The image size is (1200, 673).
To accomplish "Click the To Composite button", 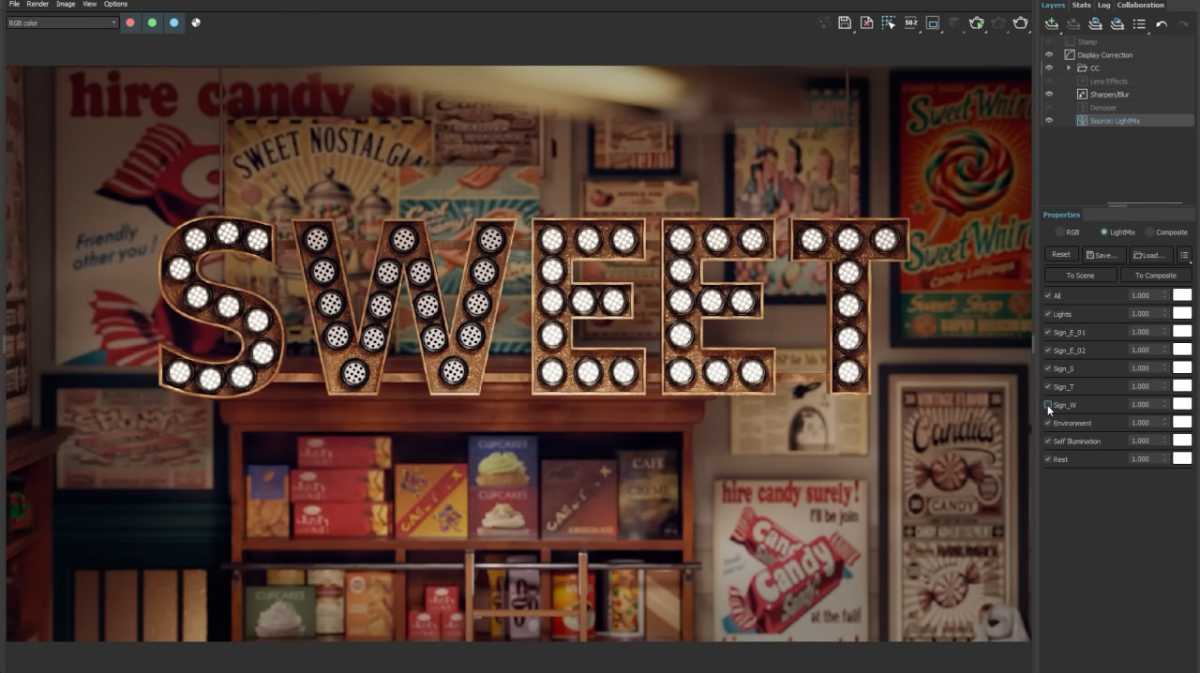I will coord(1156,275).
